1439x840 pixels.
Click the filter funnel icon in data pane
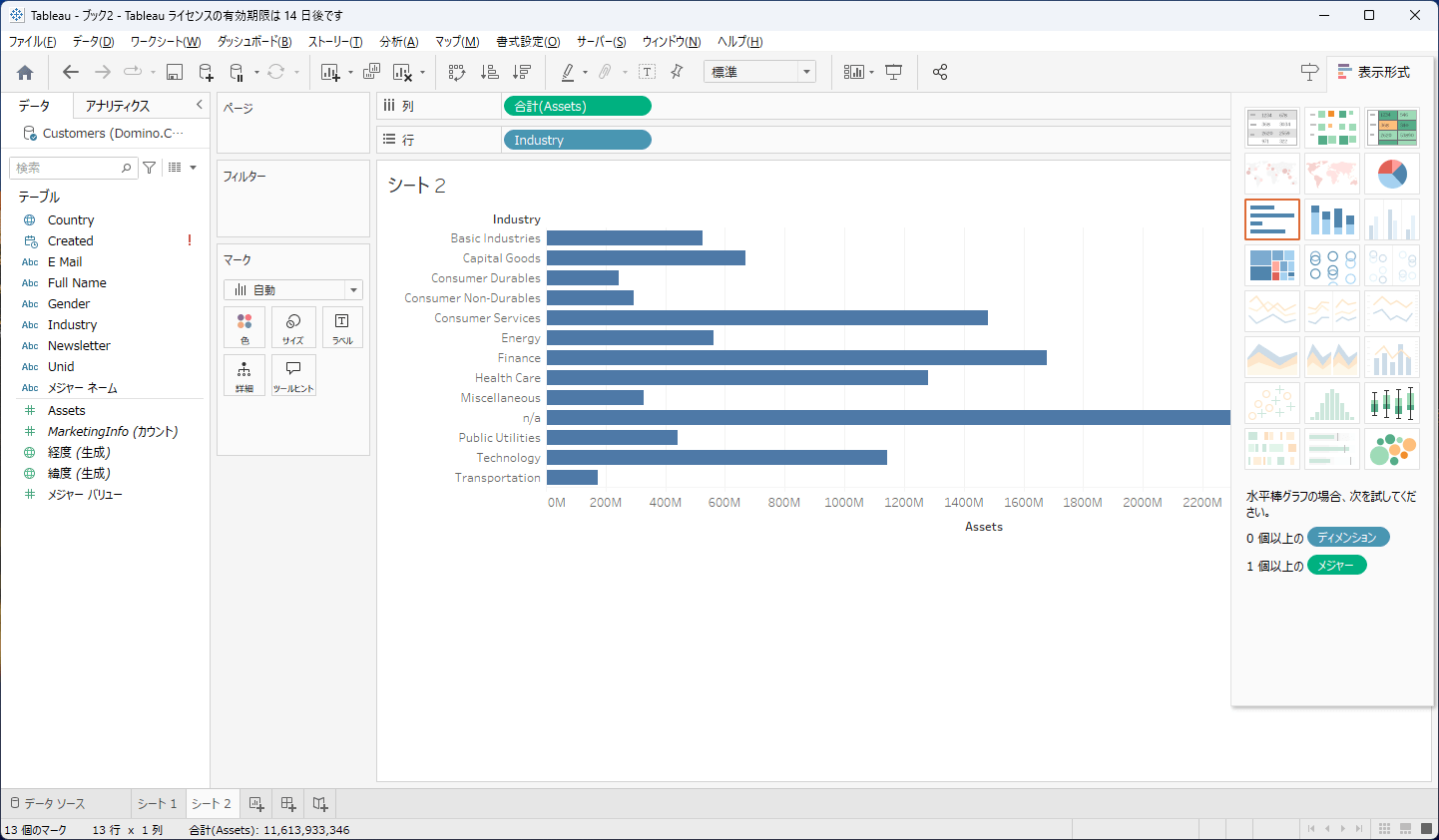(x=149, y=168)
